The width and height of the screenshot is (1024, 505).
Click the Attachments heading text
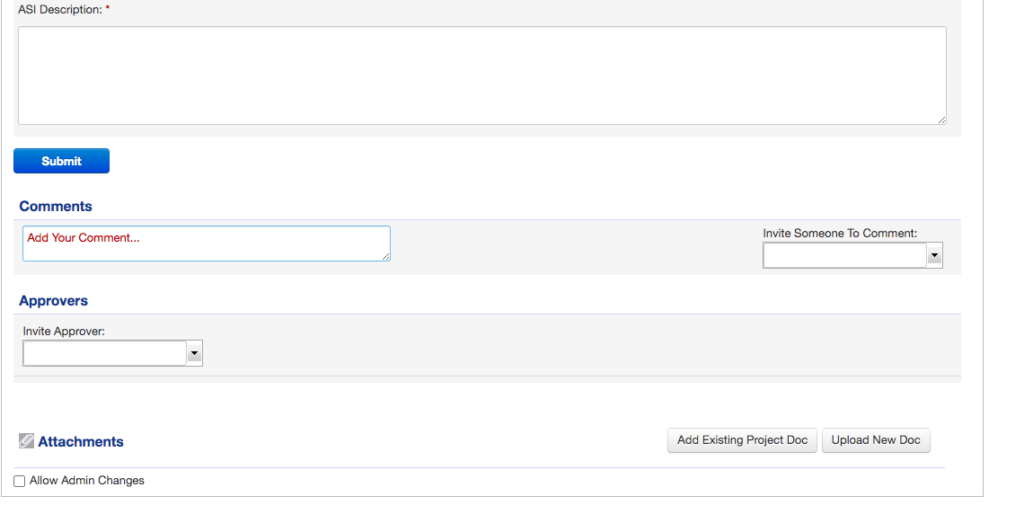[x=80, y=442]
